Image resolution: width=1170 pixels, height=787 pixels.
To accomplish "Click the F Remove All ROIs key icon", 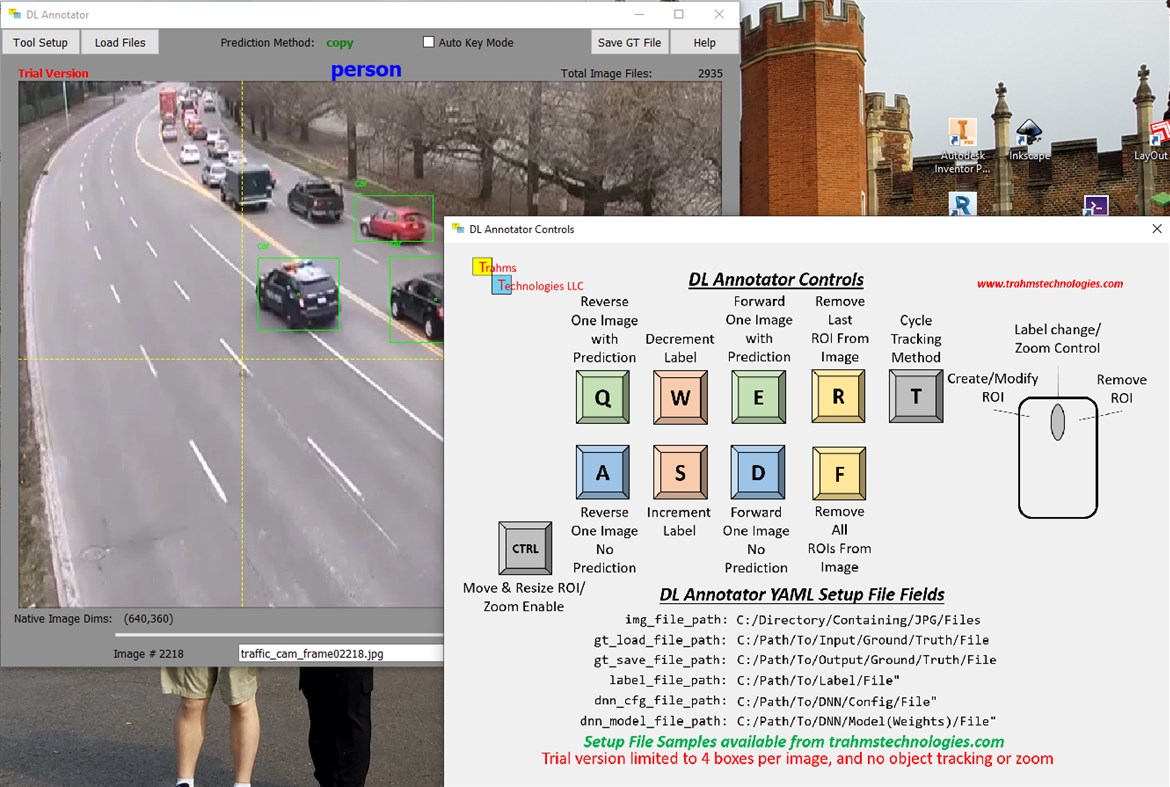I will click(838, 472).
